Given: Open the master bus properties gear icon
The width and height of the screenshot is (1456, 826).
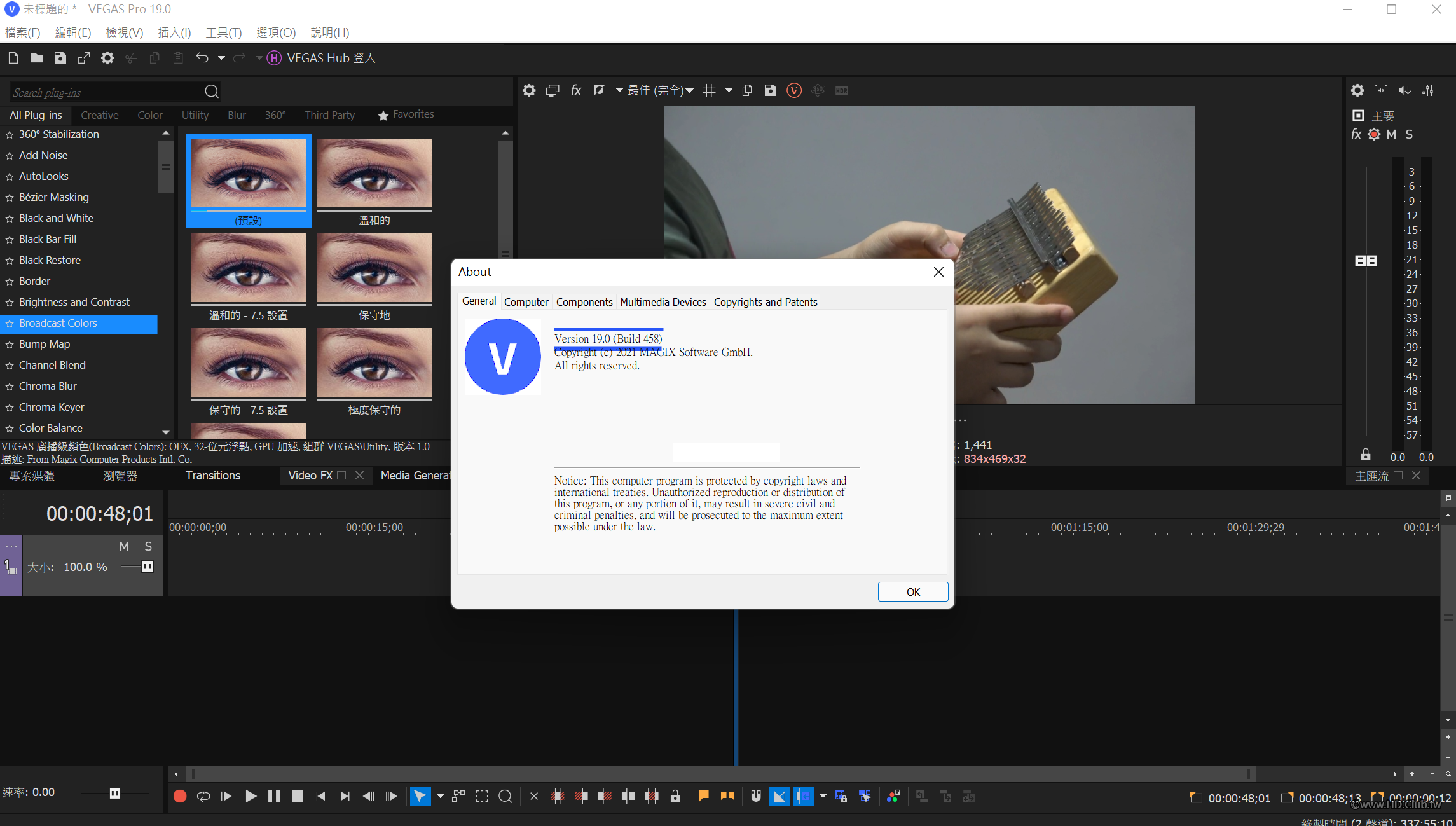Looking at the screenshot, I should pyautogui.click(x=1357, y=90).
